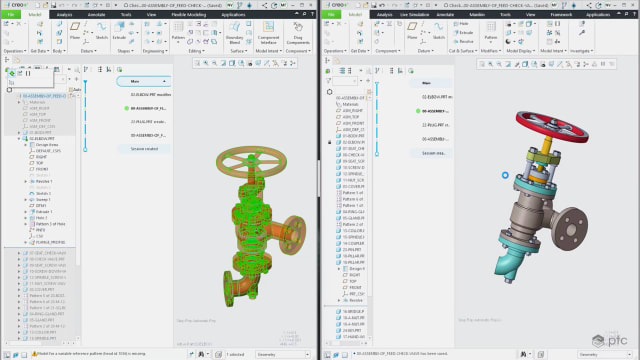The height and width of the screenshot is (360, 640).
Task: Open Manikin tab in right window
Action: [477, 14]
